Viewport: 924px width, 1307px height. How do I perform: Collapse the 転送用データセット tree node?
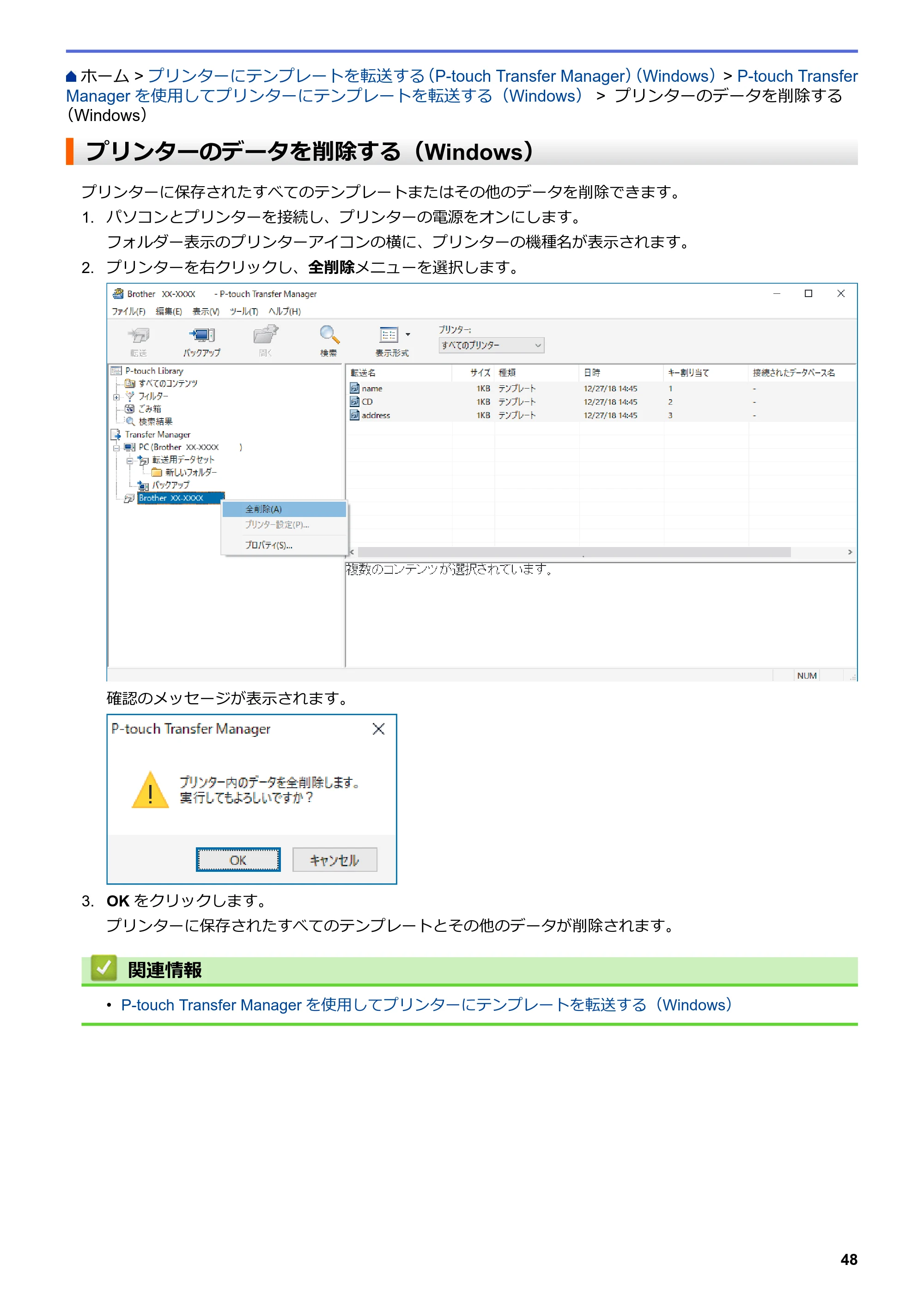coord(130,461)
